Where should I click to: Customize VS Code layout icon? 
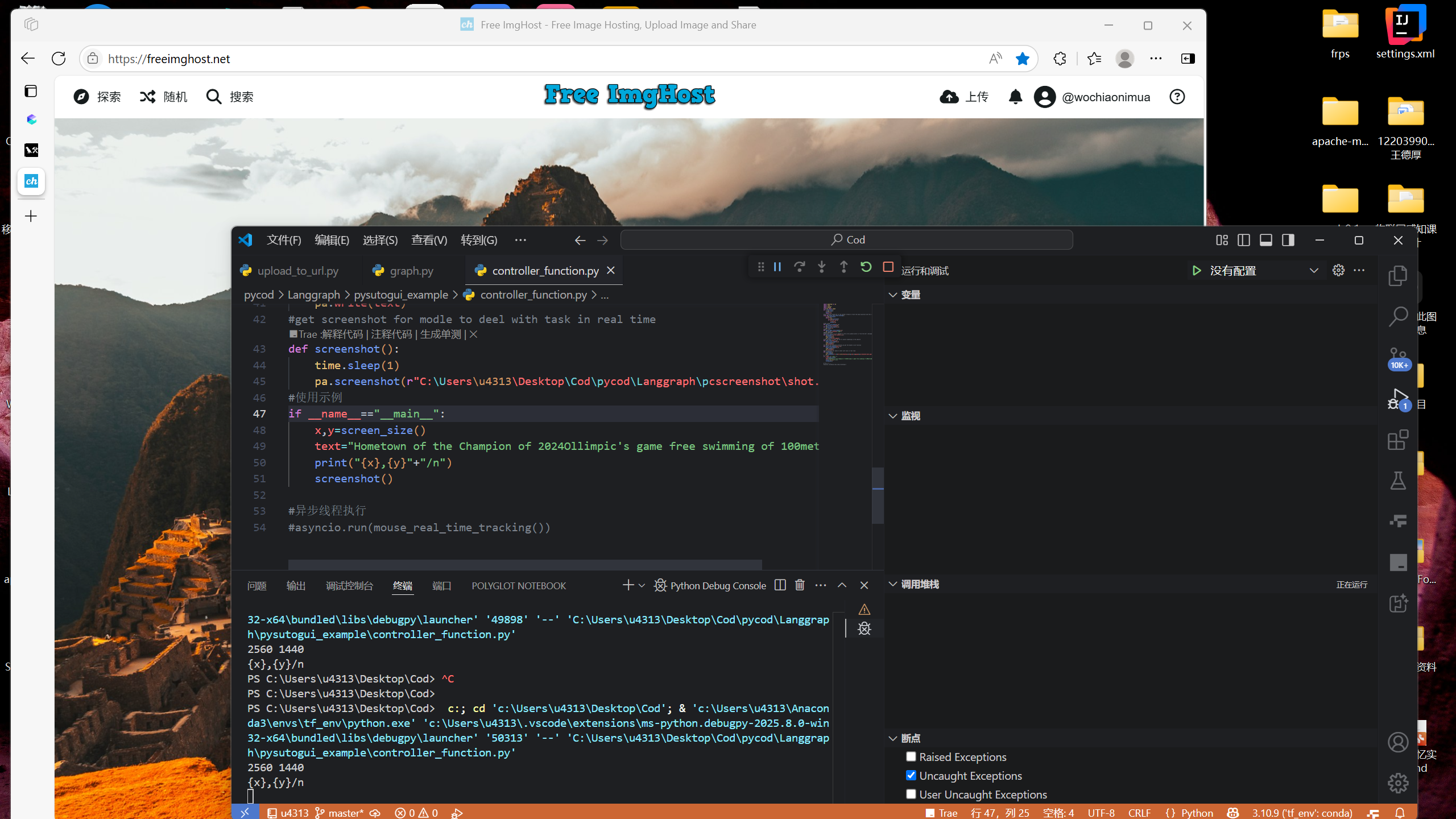pos(1222,240)
